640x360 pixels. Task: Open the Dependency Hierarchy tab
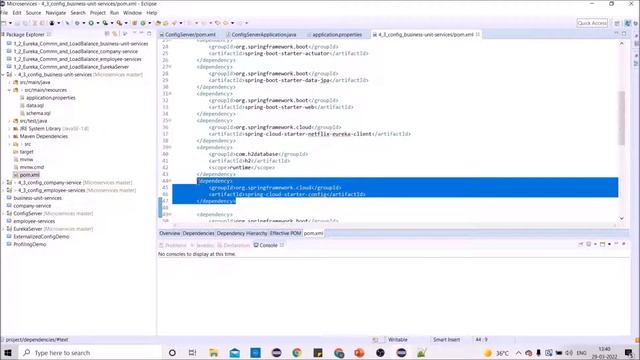point(242,233)
